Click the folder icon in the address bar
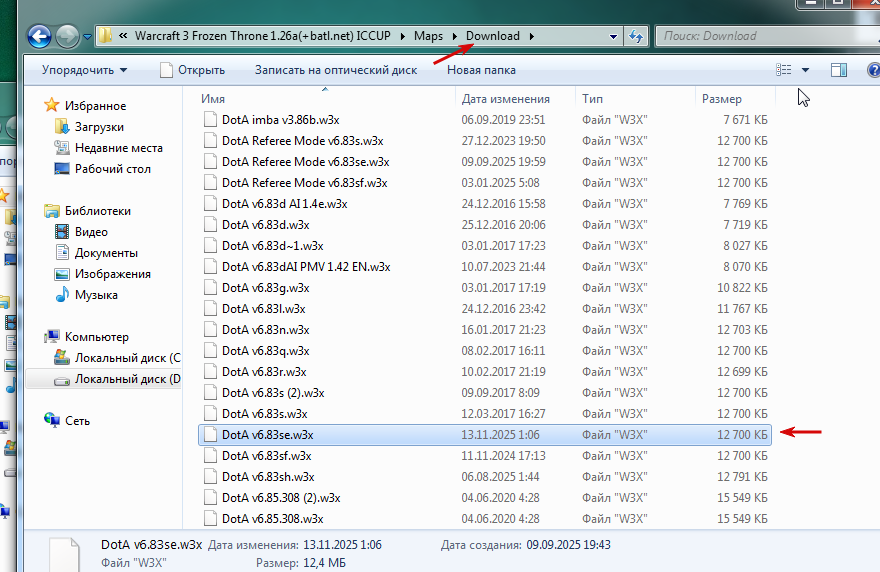The width and height of the screenshot is (880, 572). point(104,36)
